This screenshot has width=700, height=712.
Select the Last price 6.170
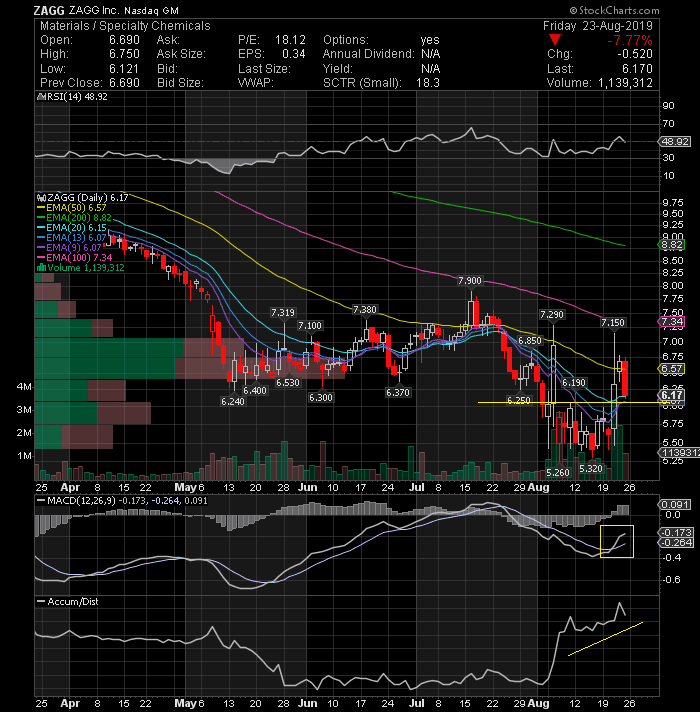pyautogui.click(x=637, y=69)
